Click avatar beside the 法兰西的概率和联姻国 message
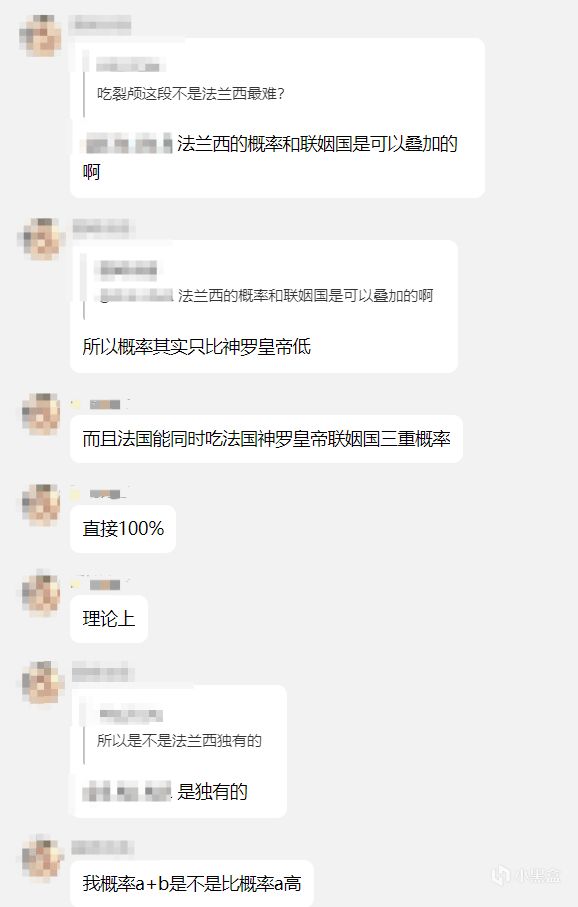This screenshot has height=907, width=578. (x=40, y=35)
